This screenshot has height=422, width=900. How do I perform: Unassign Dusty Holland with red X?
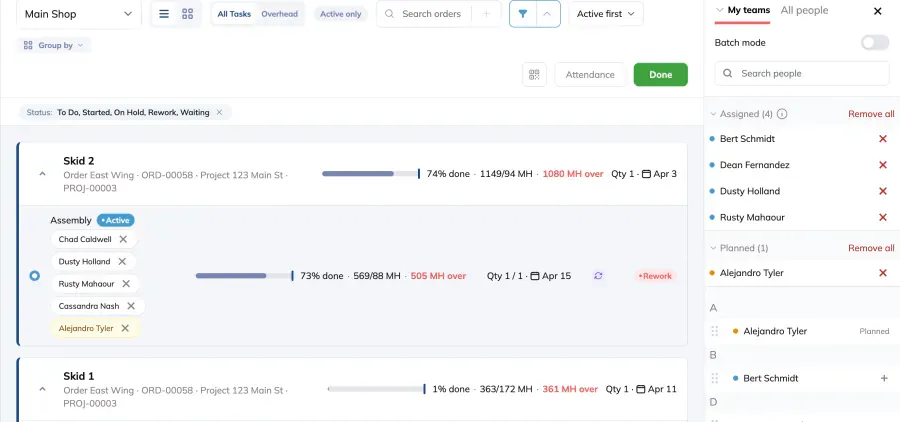(883, 191)
